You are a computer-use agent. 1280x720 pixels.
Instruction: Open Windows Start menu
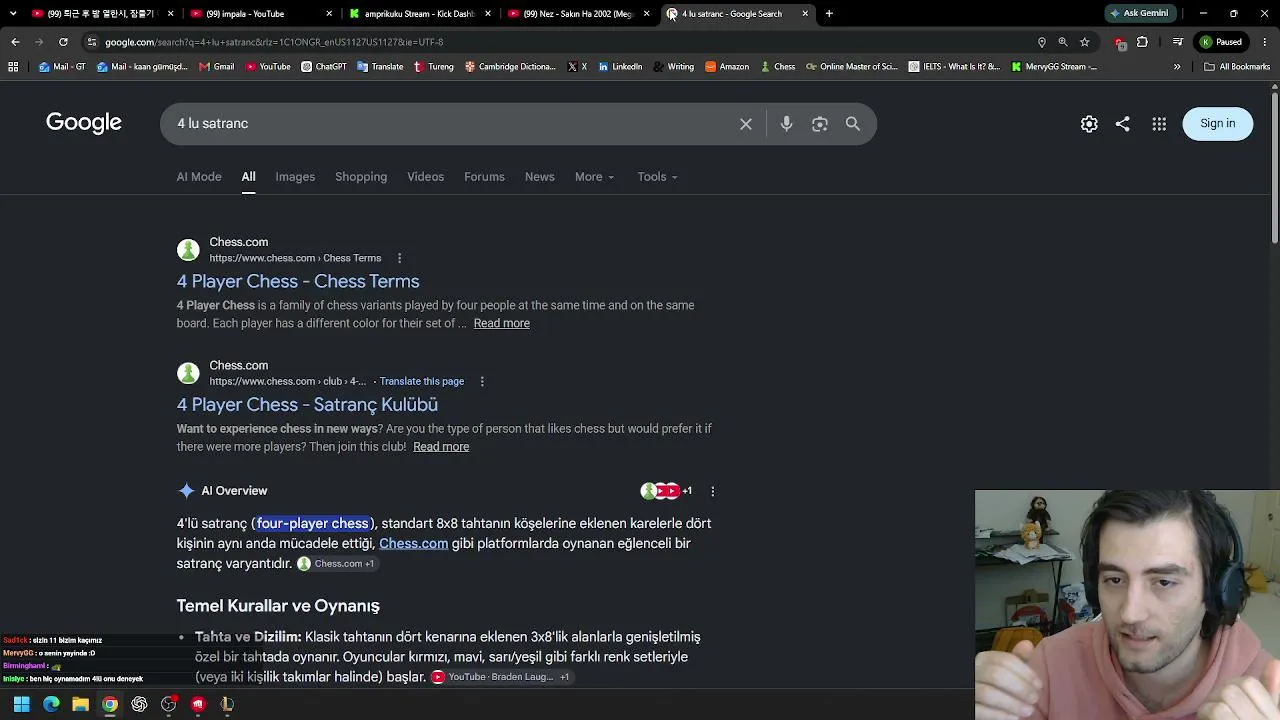click(21, 704)
